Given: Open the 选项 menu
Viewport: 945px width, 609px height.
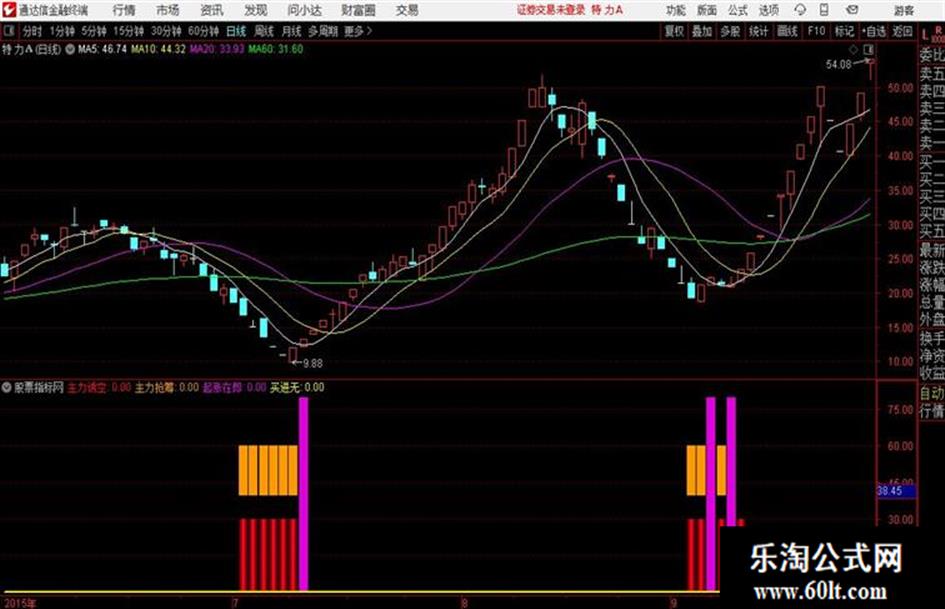Looking at the screenshot, I should click(x=768, y=10).
